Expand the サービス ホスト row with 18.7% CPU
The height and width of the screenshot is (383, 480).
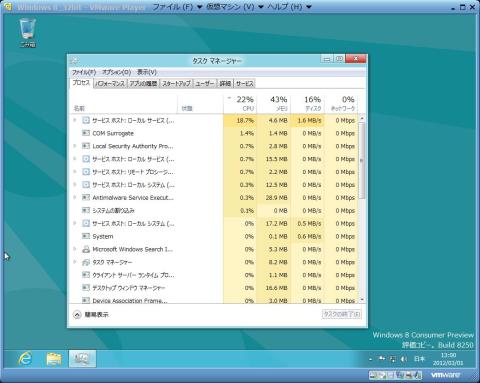[x=75, y=120]
